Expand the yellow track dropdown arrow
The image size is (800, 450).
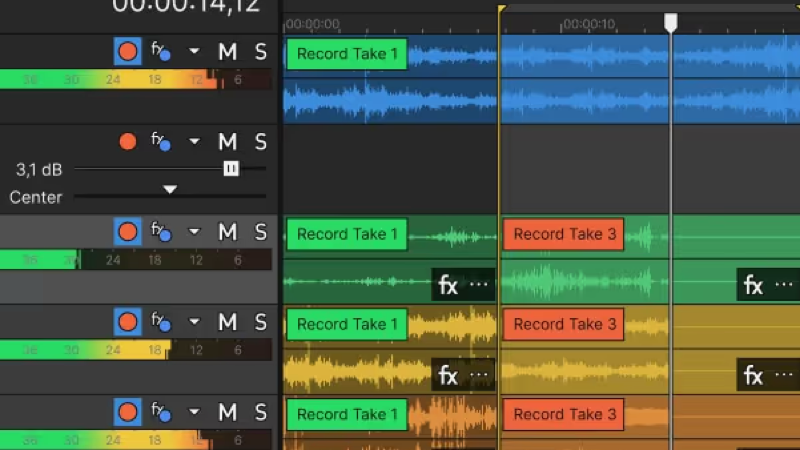coord(194,322)
